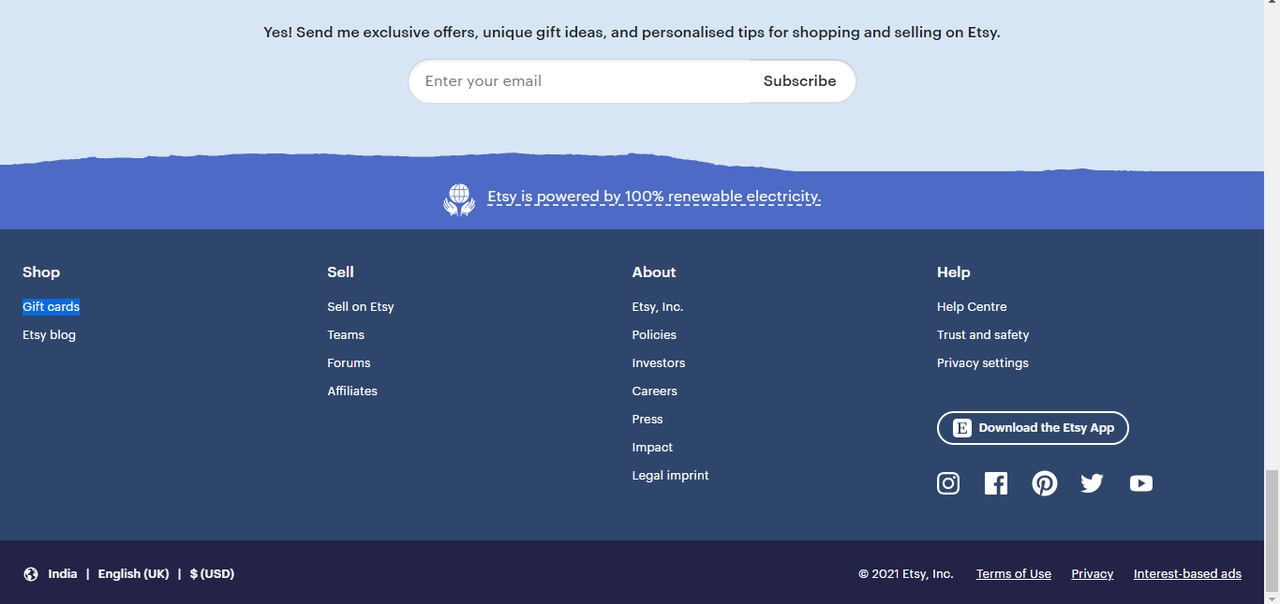Image resolution: width=1280 pixels, height=604 pixels.
Task: Click the globe-in-hands renewable energy icon
Action: (459, 199)
